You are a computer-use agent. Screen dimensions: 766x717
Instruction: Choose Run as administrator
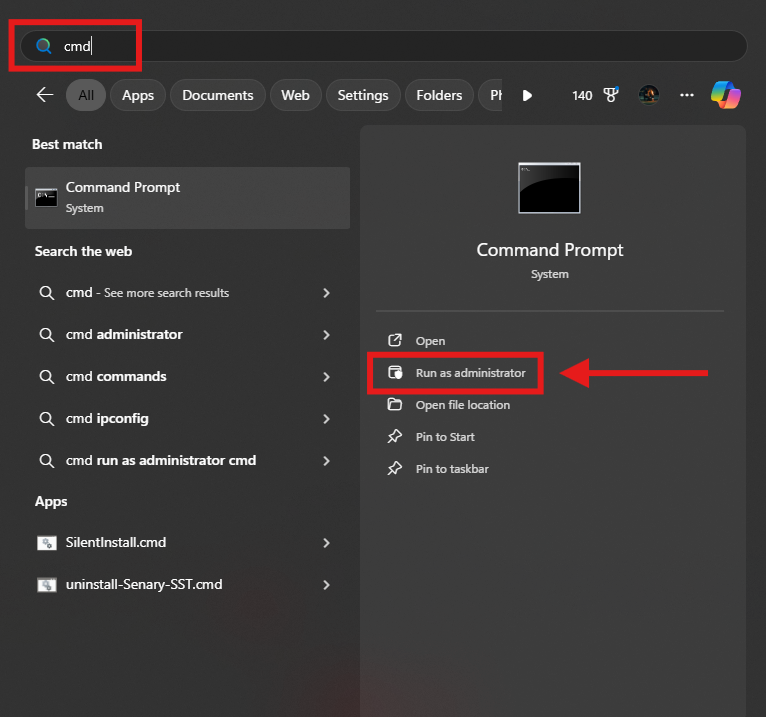[x=470, y=373]
